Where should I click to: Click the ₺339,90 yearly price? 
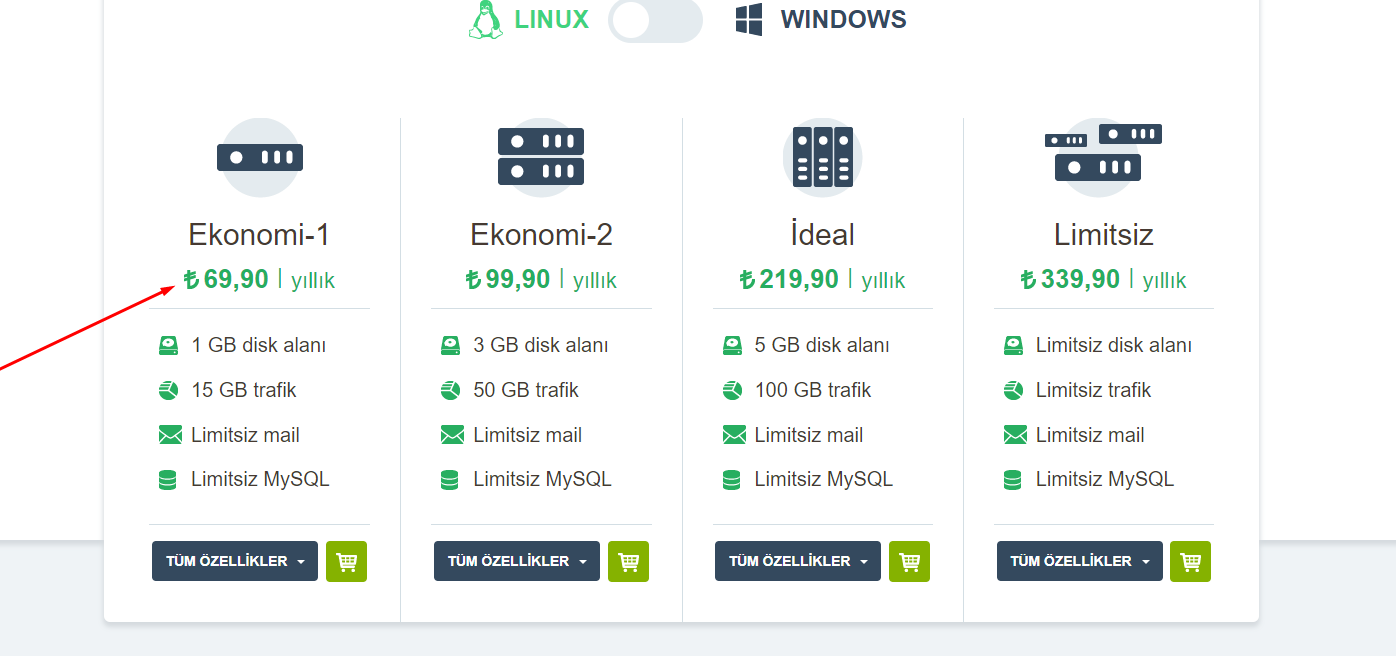(1103, 279)
